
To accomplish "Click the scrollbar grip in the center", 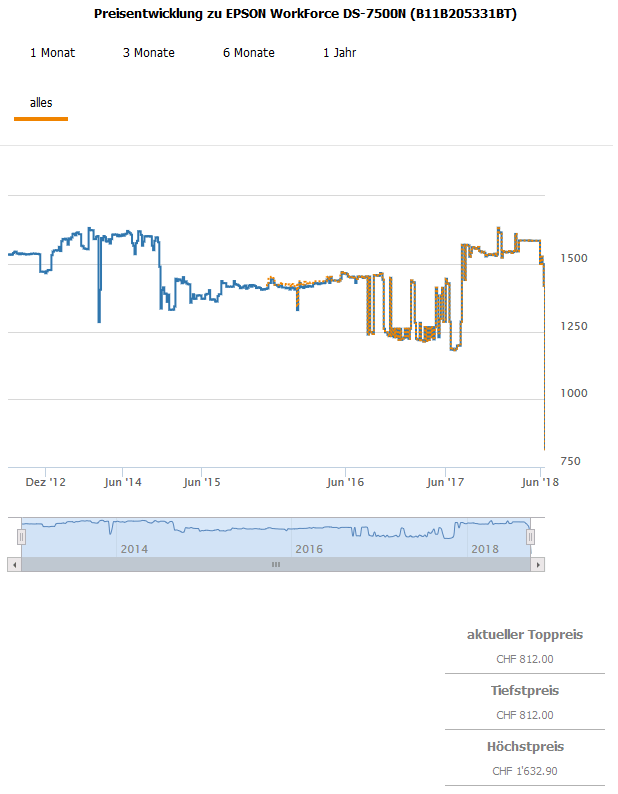I will (x=276, y=564).
